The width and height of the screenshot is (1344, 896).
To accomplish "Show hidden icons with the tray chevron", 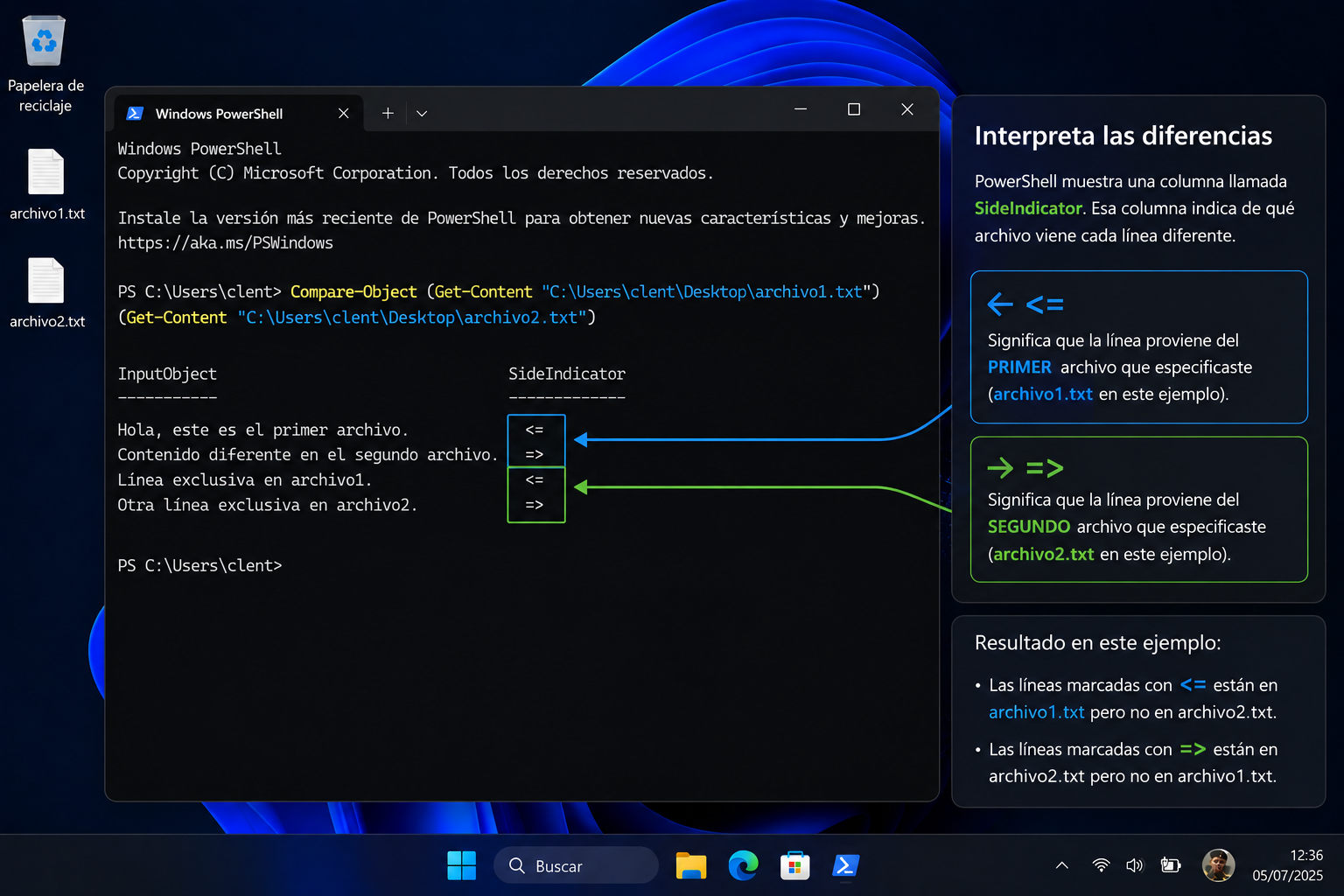I will 1062,865.
